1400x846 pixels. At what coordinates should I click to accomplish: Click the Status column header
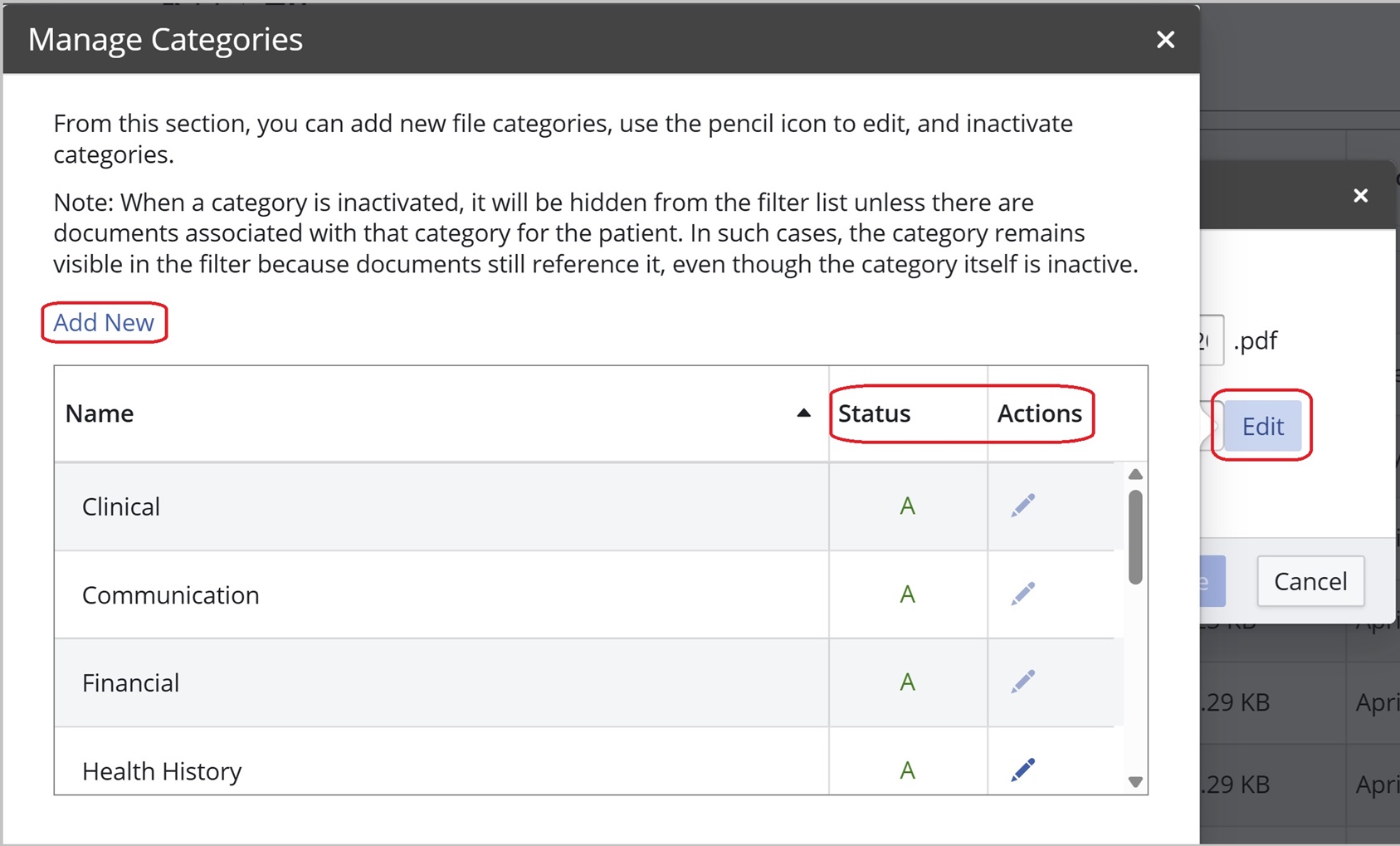(874, 413)
